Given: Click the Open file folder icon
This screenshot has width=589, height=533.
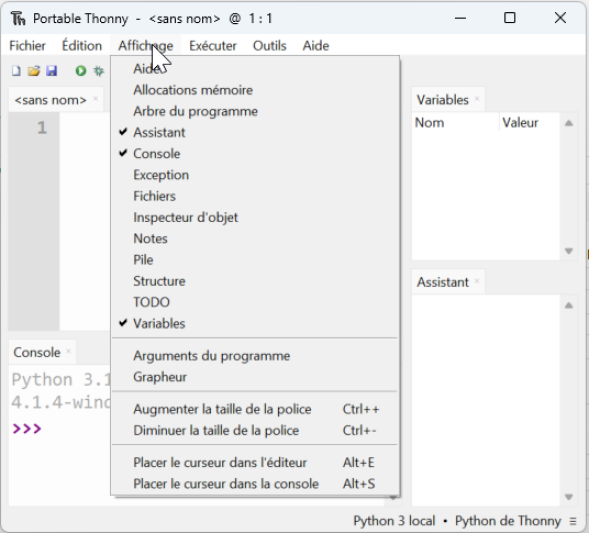Looking at the screenshot, I should coord(34,71).
